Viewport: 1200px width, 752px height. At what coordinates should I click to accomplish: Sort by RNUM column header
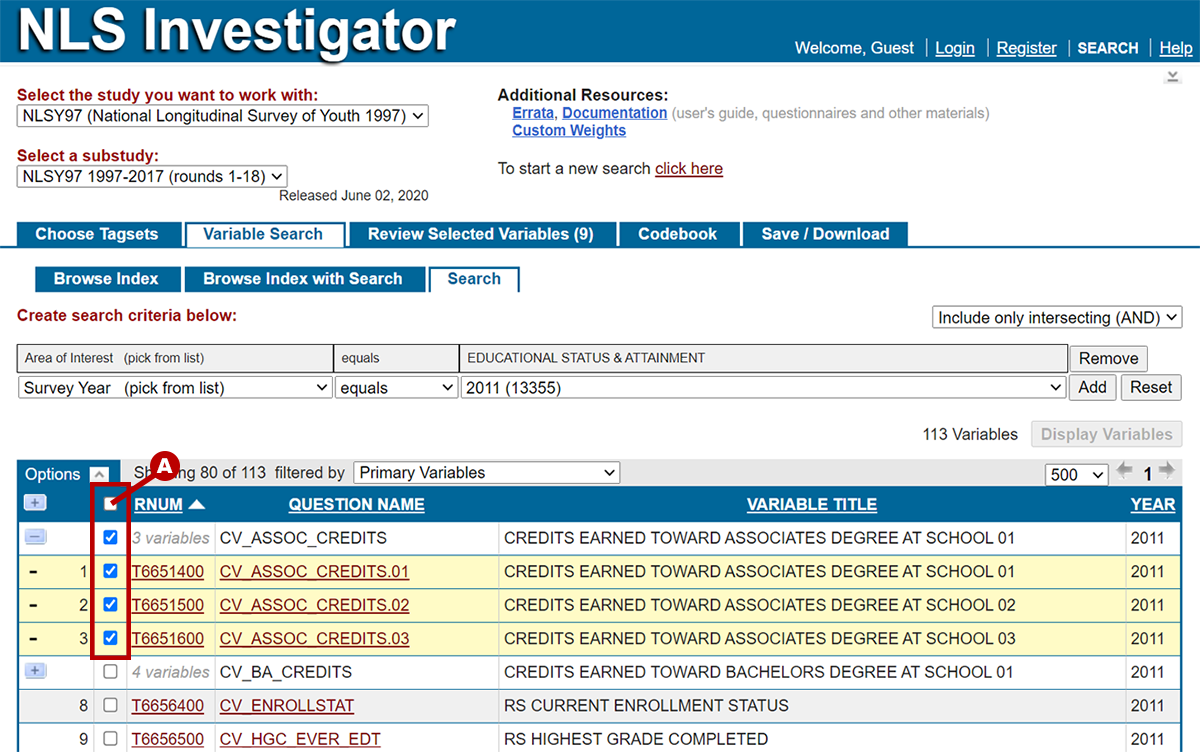[x=158, y=505]
